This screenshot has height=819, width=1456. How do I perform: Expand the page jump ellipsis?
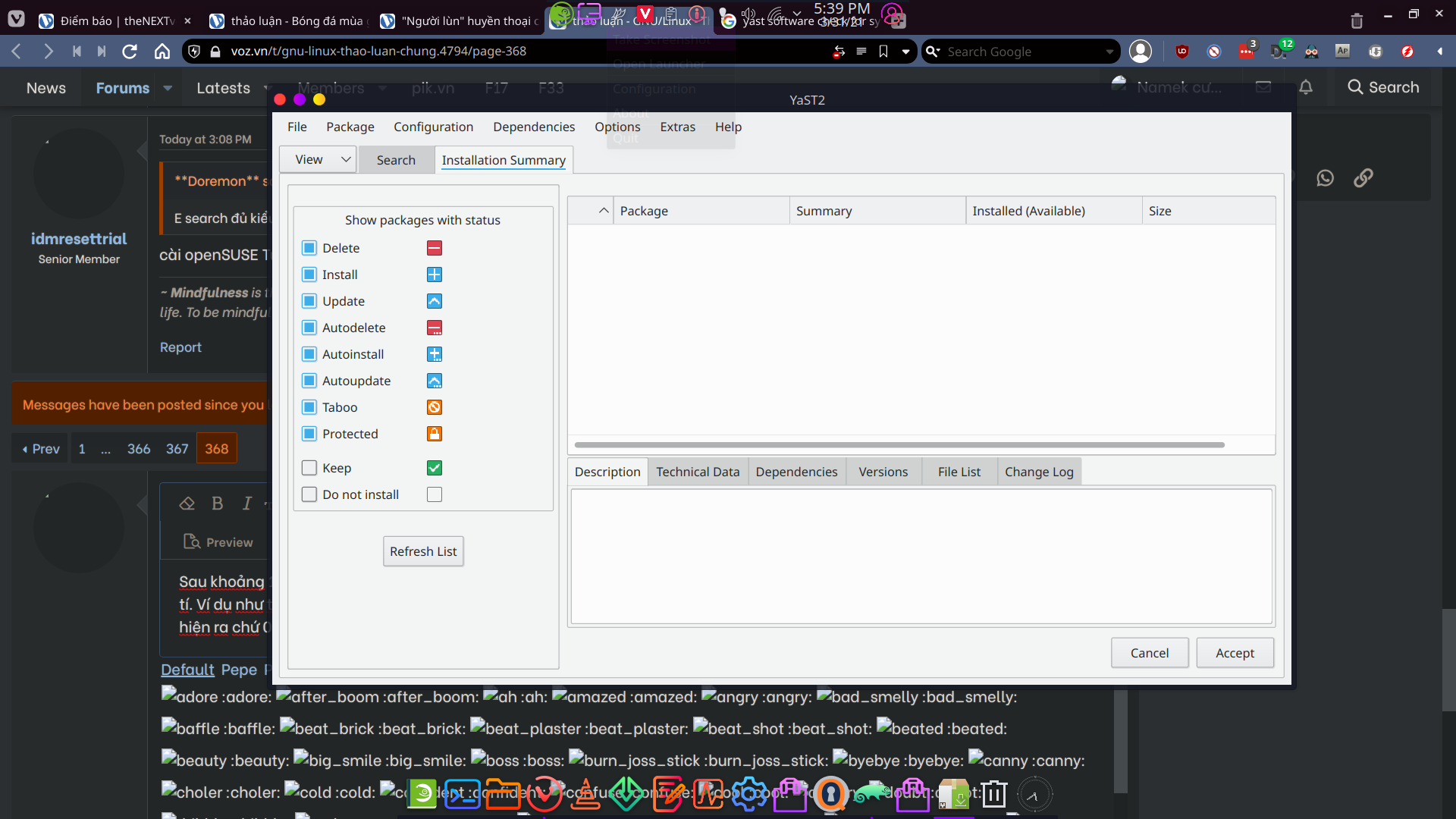[x=105, y=449]
